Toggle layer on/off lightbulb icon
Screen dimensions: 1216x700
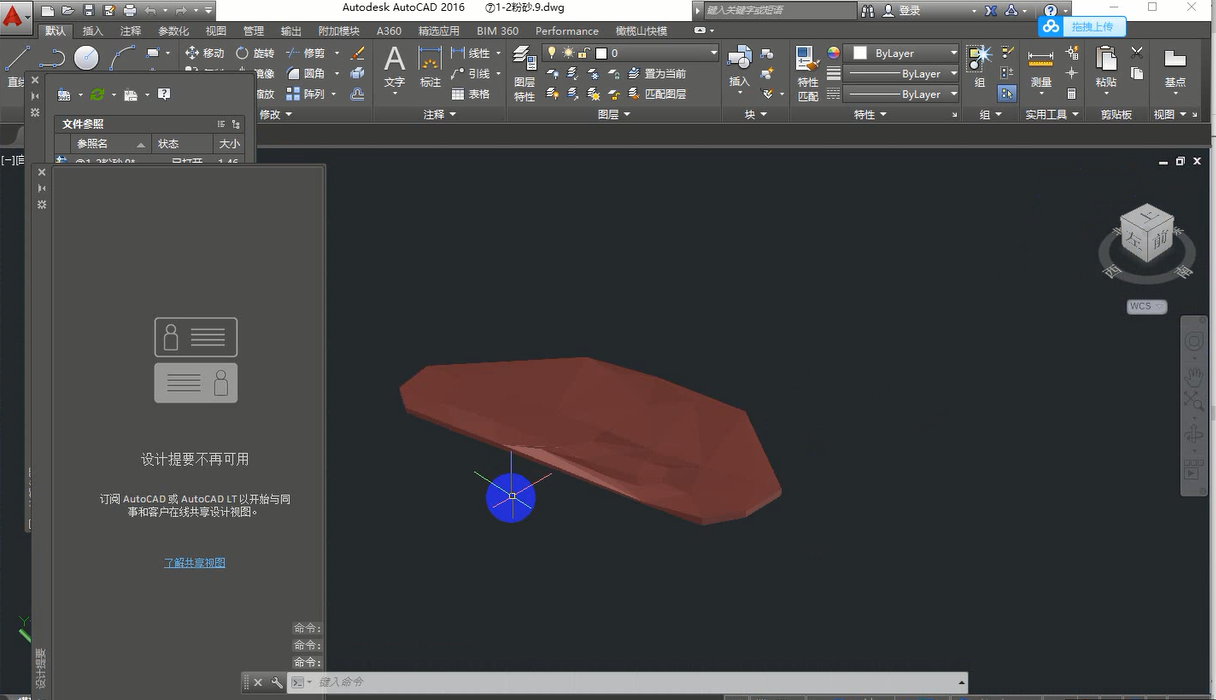(550, 53)
